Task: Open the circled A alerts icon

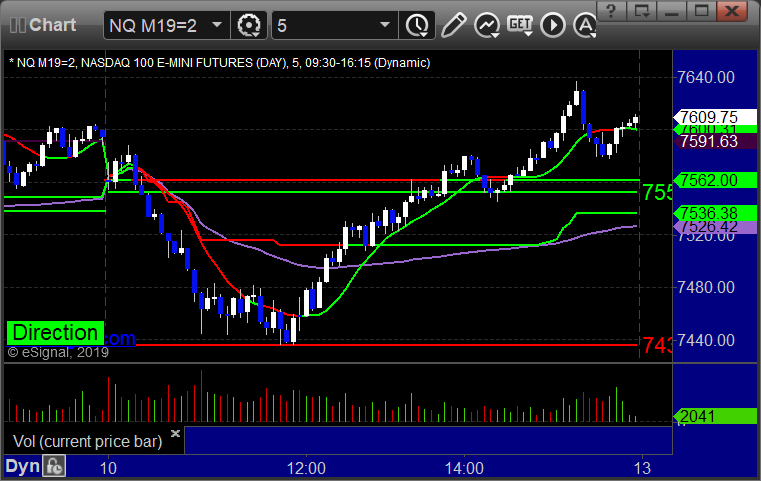Action: pos(585,25)
